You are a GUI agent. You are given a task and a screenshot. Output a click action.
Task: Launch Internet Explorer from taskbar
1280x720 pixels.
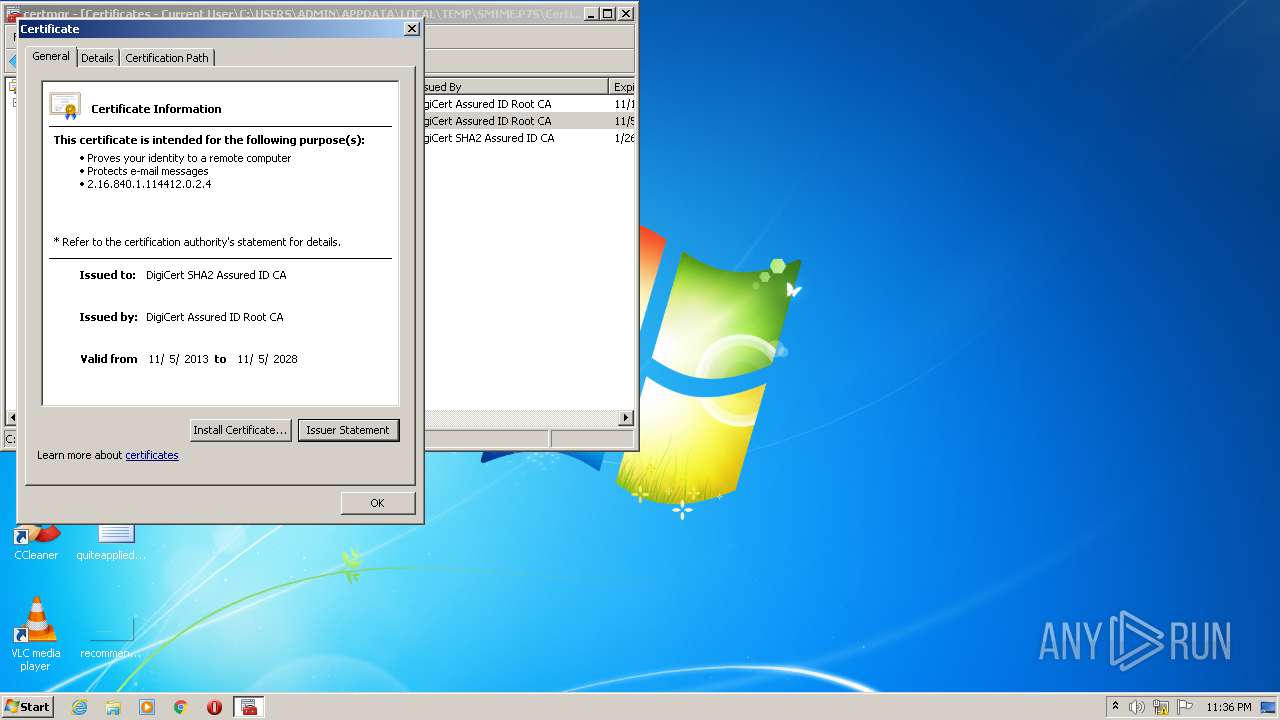(79, 707)
